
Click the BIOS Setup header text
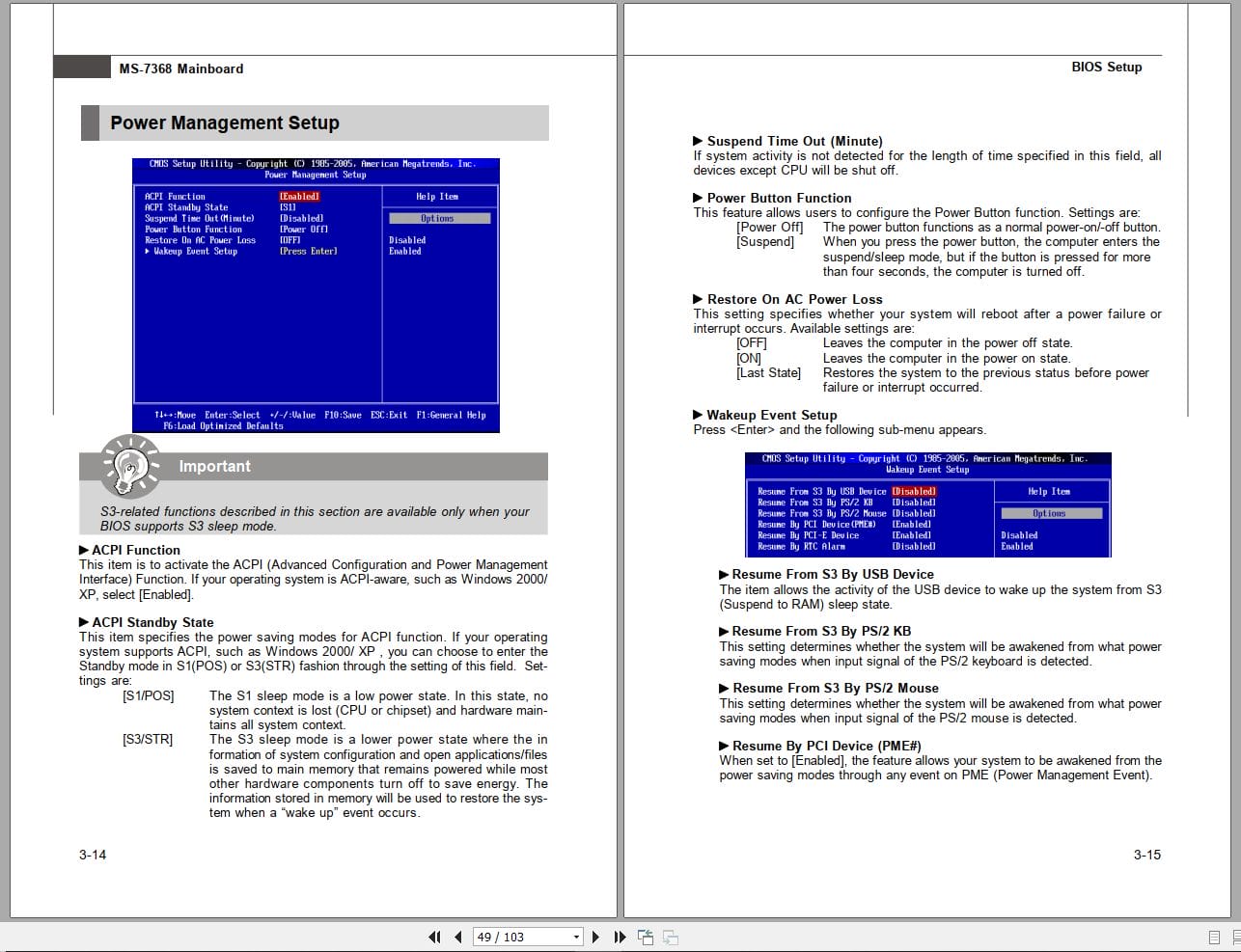(x=1106, y=67)
